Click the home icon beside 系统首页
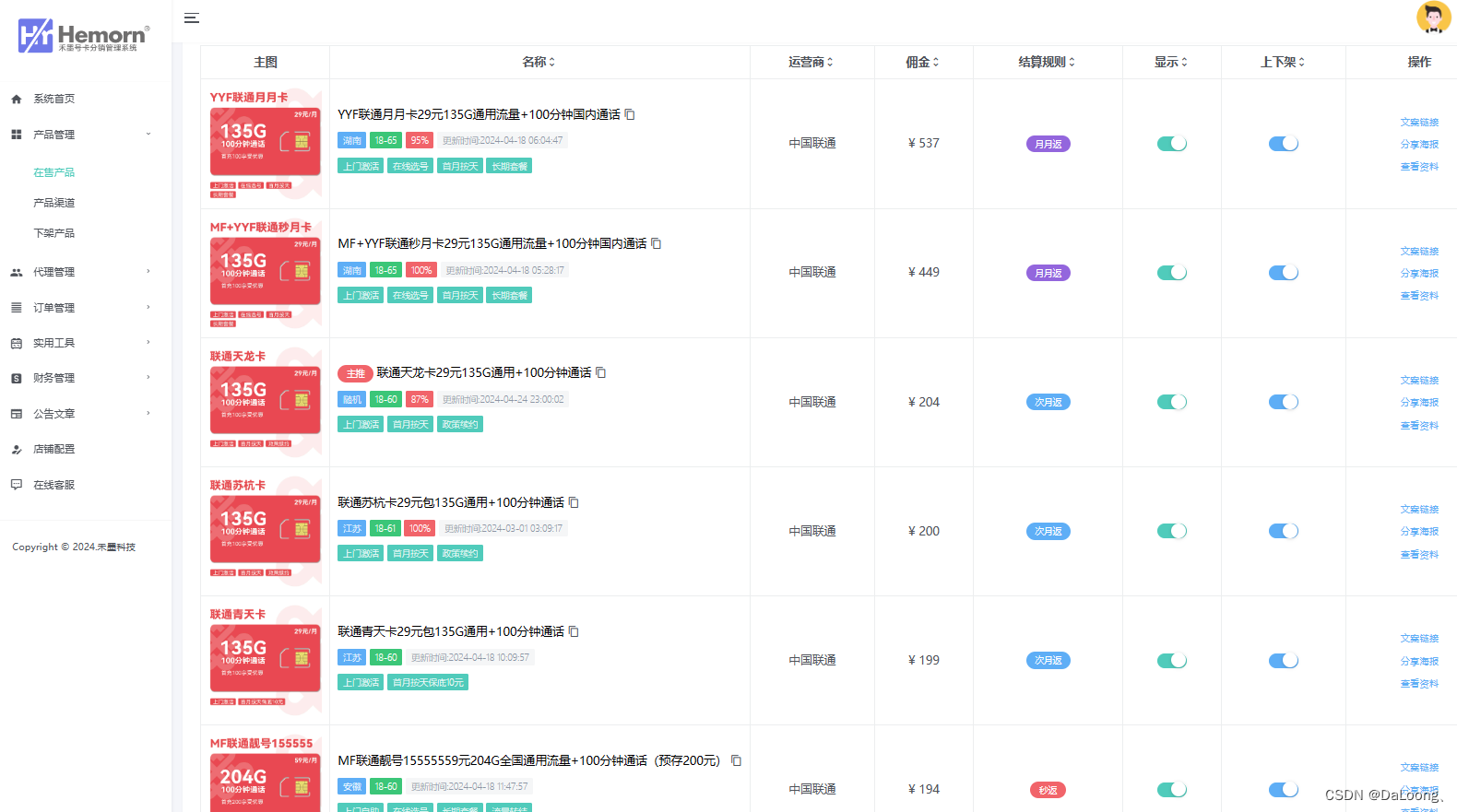The width and height of the screenshot is (1457, 812). coord(16,99)
